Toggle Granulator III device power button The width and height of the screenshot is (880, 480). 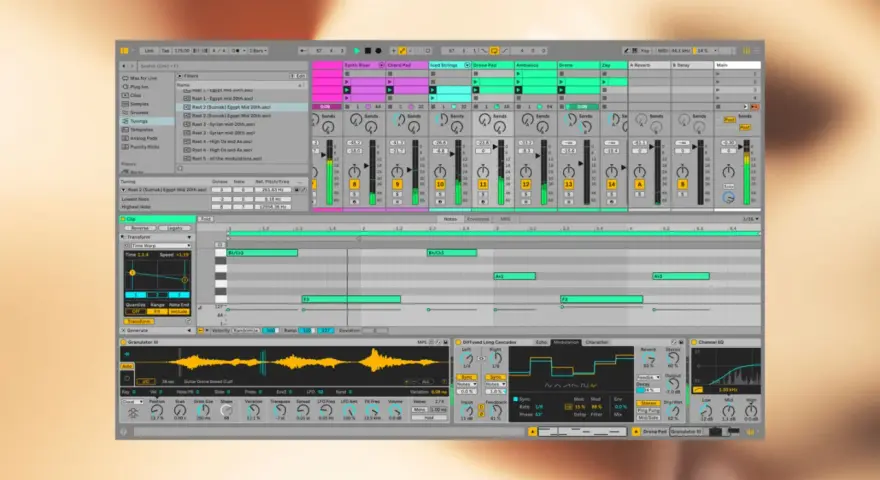click(123, 342)
